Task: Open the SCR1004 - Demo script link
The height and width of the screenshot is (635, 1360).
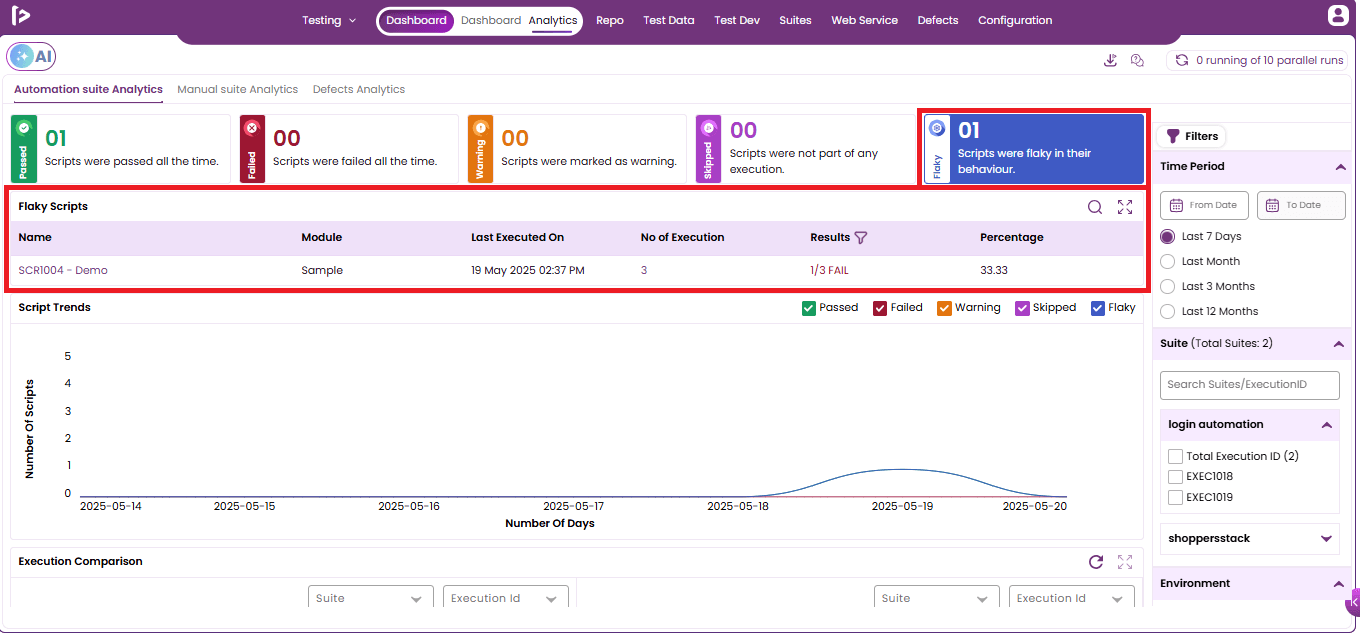Action: coord(63,270)
